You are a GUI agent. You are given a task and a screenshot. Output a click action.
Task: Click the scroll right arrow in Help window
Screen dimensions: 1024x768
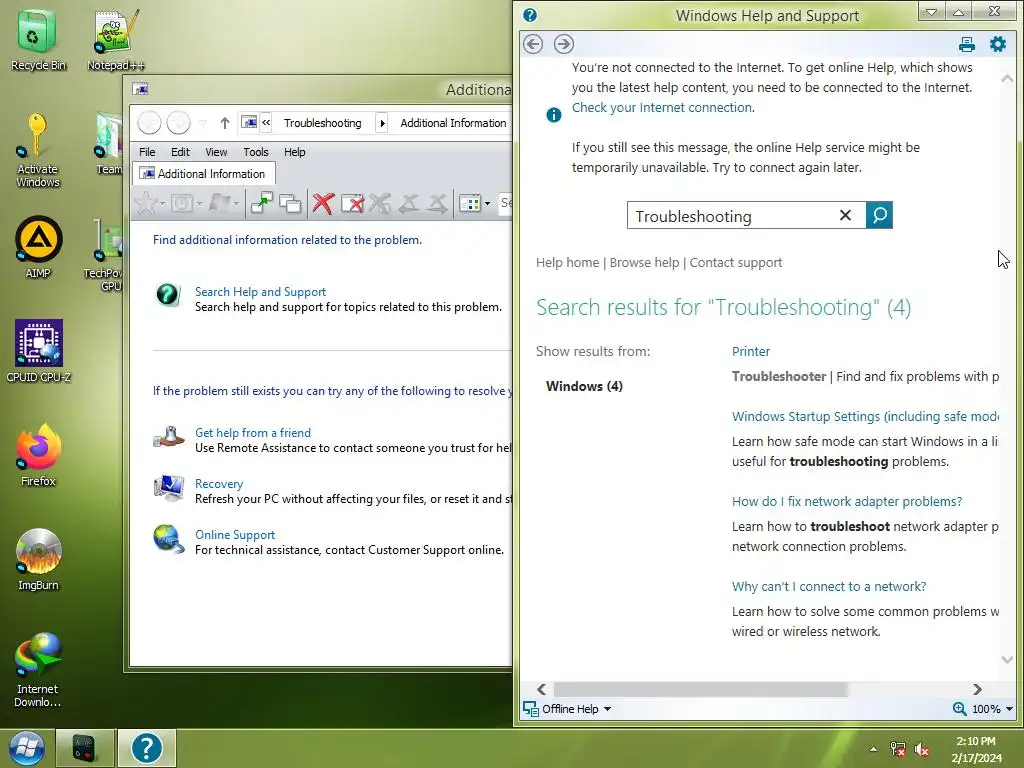coord(977,689)
